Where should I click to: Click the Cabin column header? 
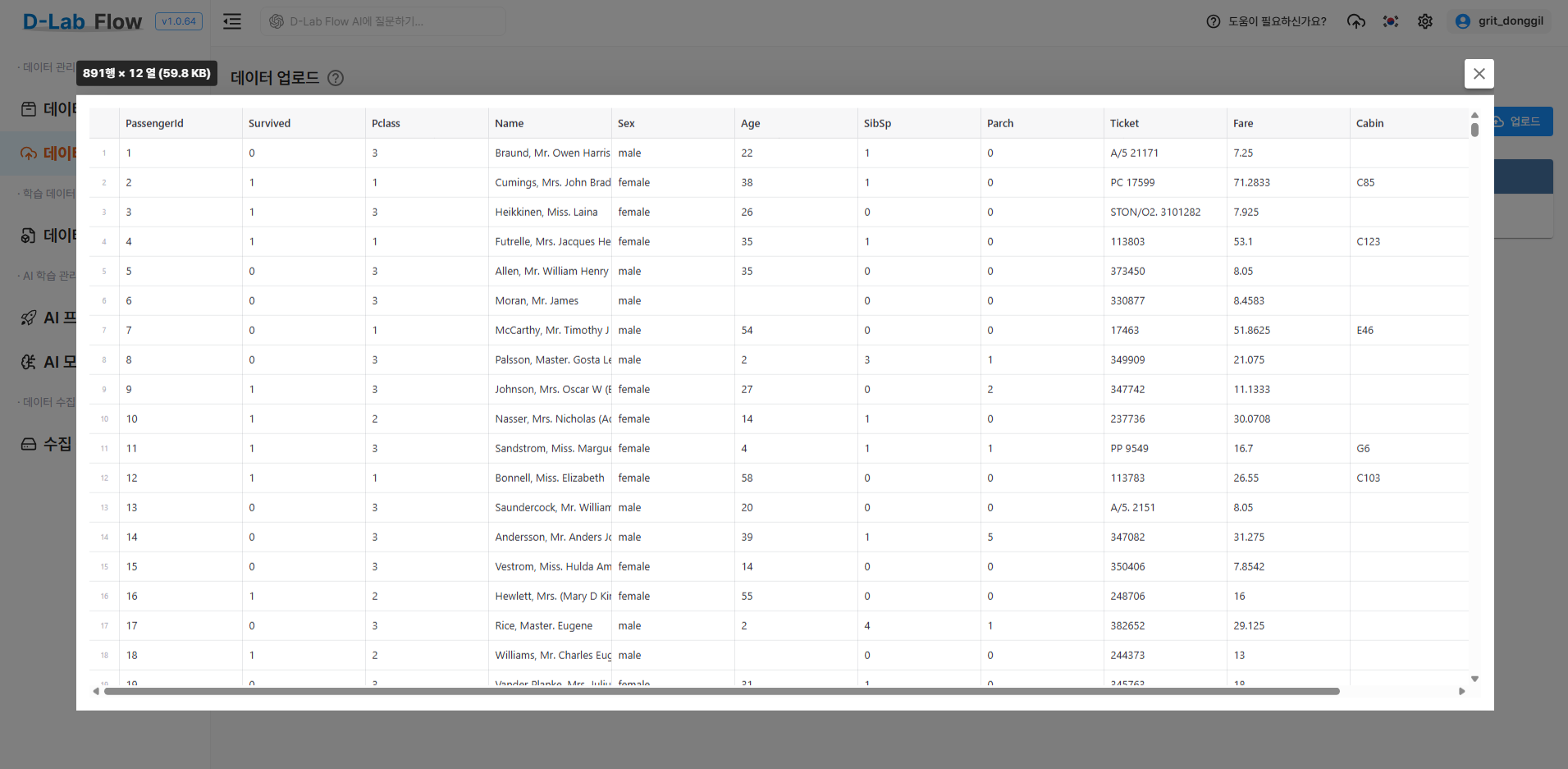(1369, 123)
